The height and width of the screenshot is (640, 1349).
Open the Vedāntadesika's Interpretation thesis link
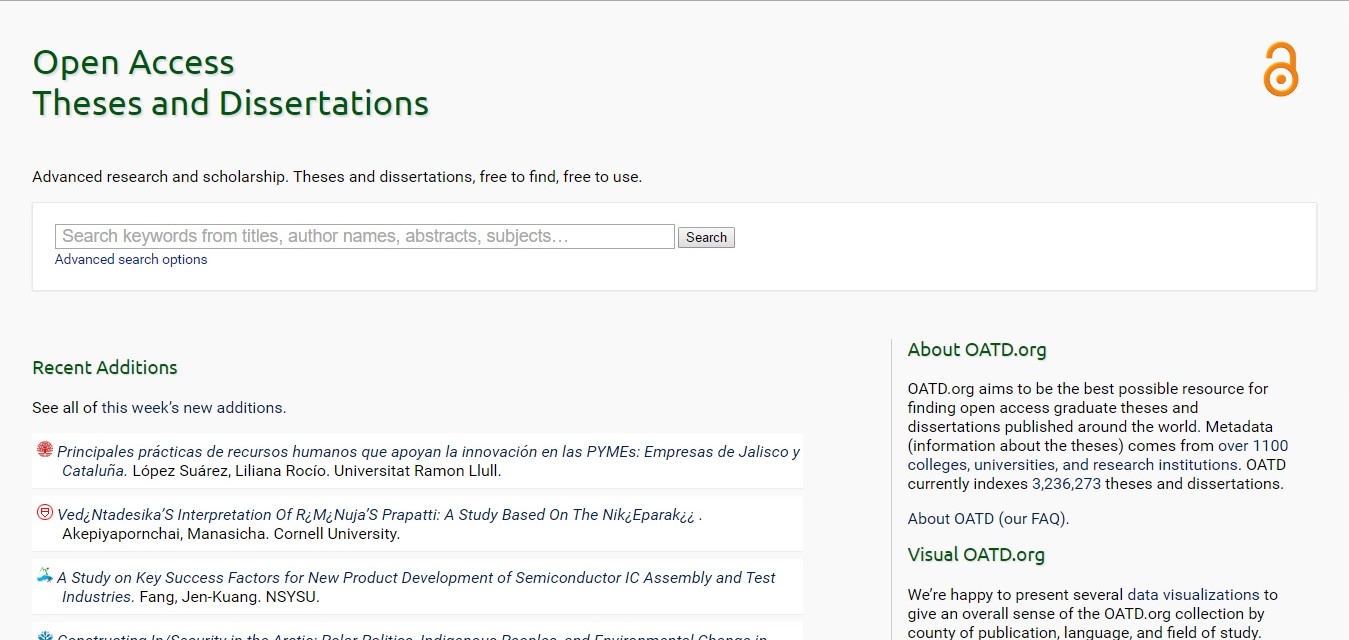click(x=379, y=515)
